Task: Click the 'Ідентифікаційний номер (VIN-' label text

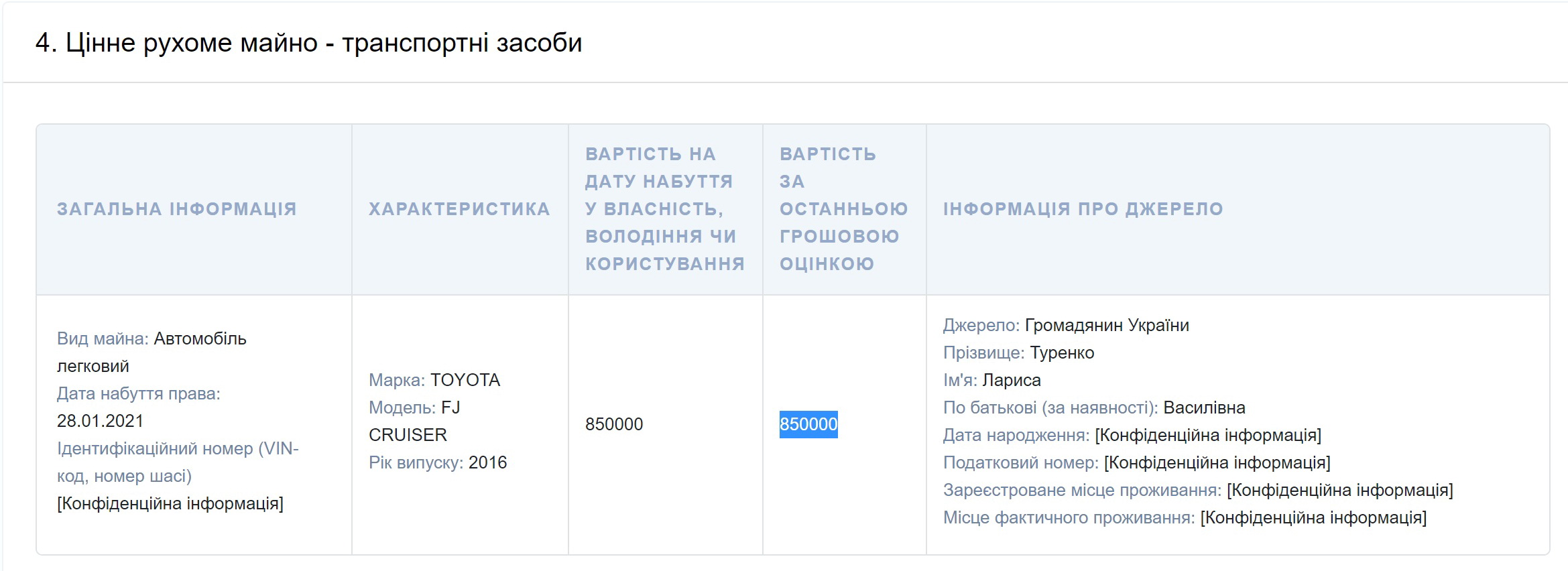Action: (x=178, y=448)
